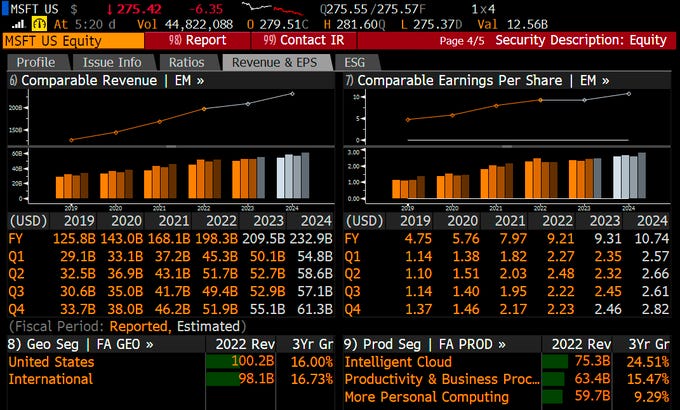Click FY 2019 revenue value 125.8B
The image size is (680, 410).
(x=74, y=239)
